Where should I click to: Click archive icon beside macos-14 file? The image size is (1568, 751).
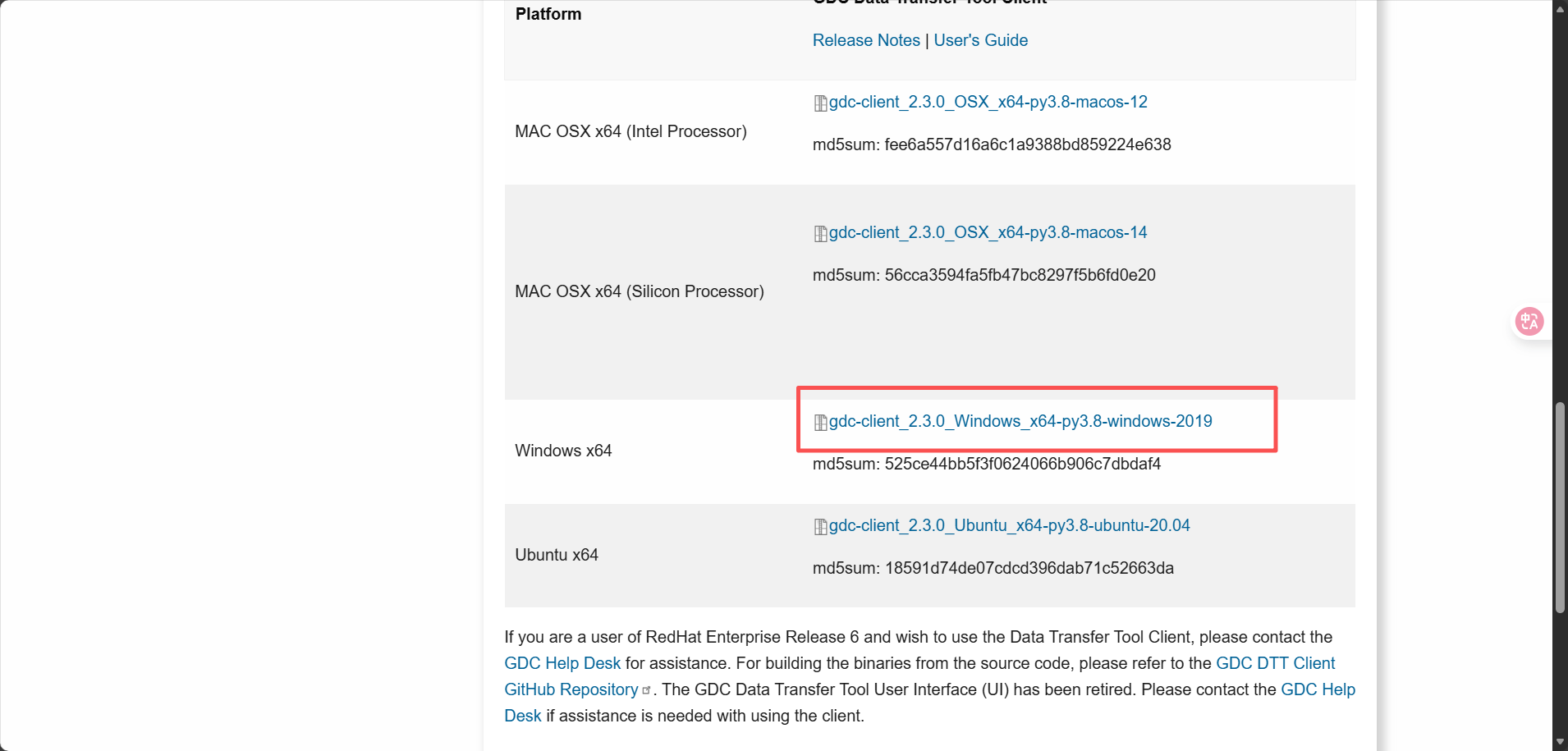click(x=820, y=234)
